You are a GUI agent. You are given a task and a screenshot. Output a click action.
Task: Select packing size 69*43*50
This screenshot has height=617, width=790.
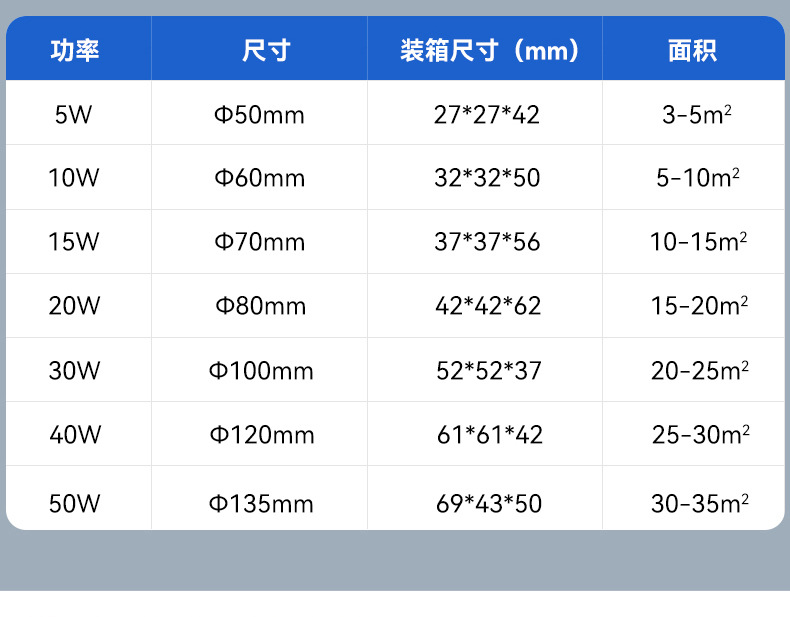pyautogui.click(x=489, y=503)
